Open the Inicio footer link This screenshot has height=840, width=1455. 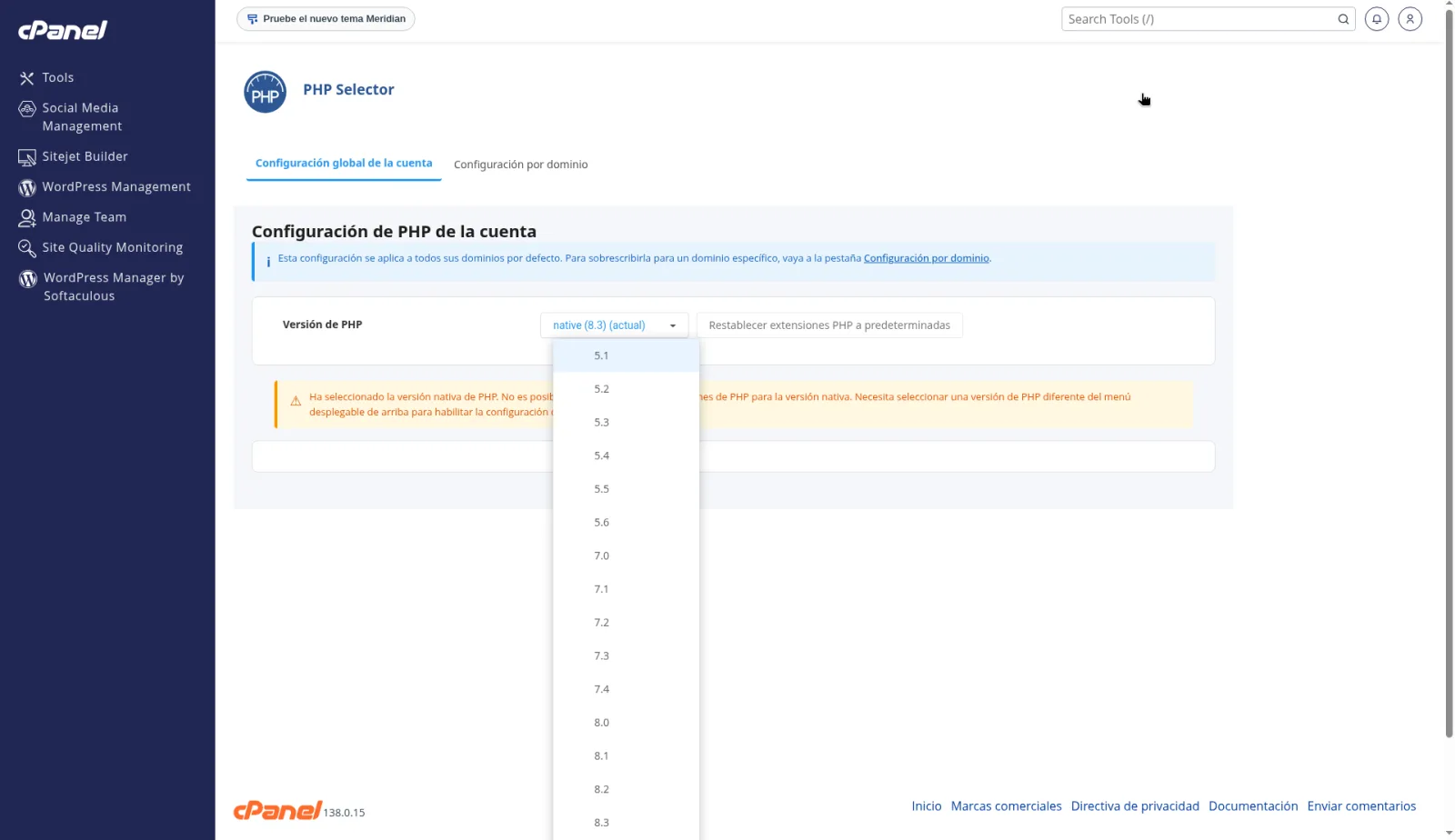pyautogui.click(x=927, y=806)
